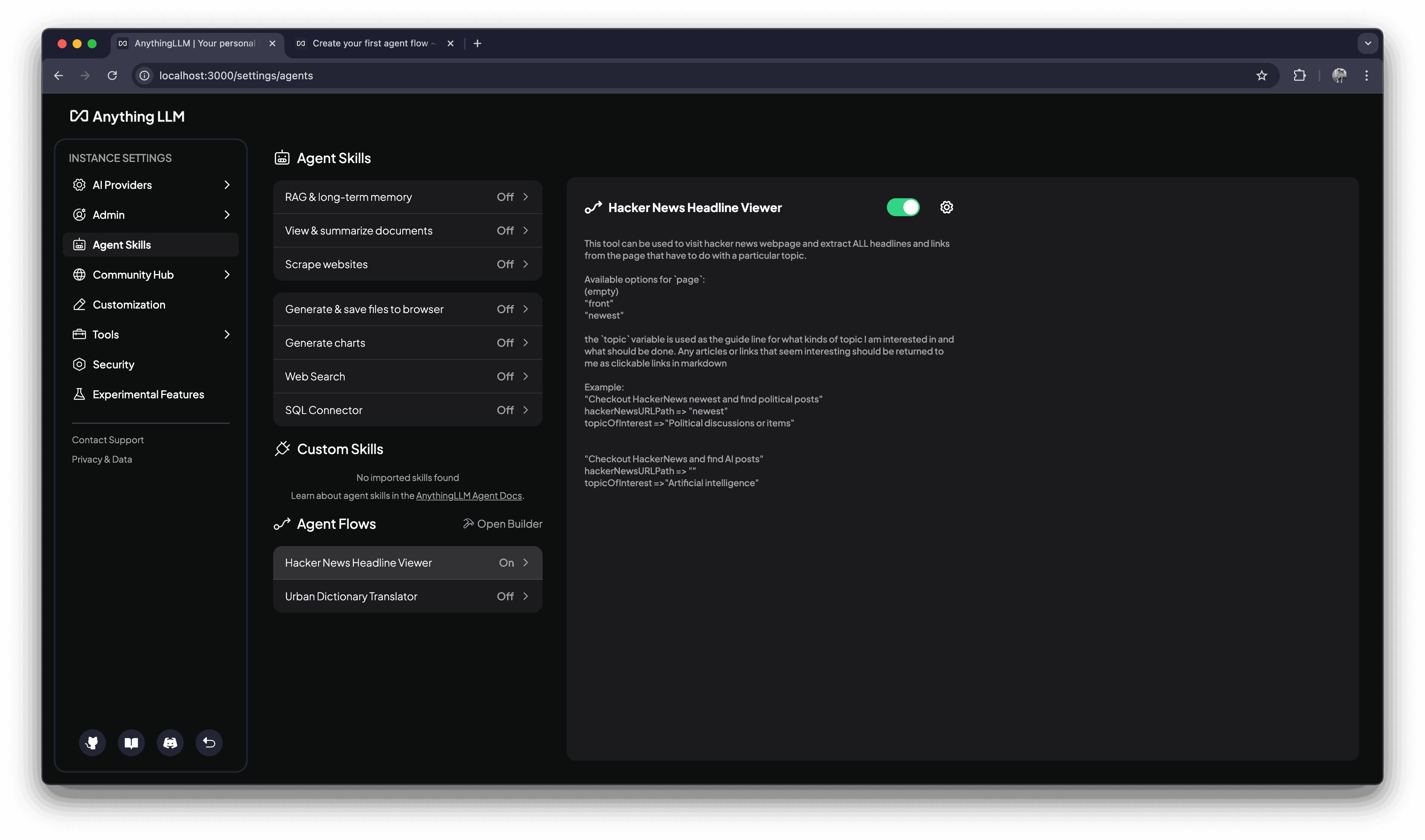Screen dimensions: 1425x840
Task: Open SQL Connector skill row
Action: (x=407, y=410)
